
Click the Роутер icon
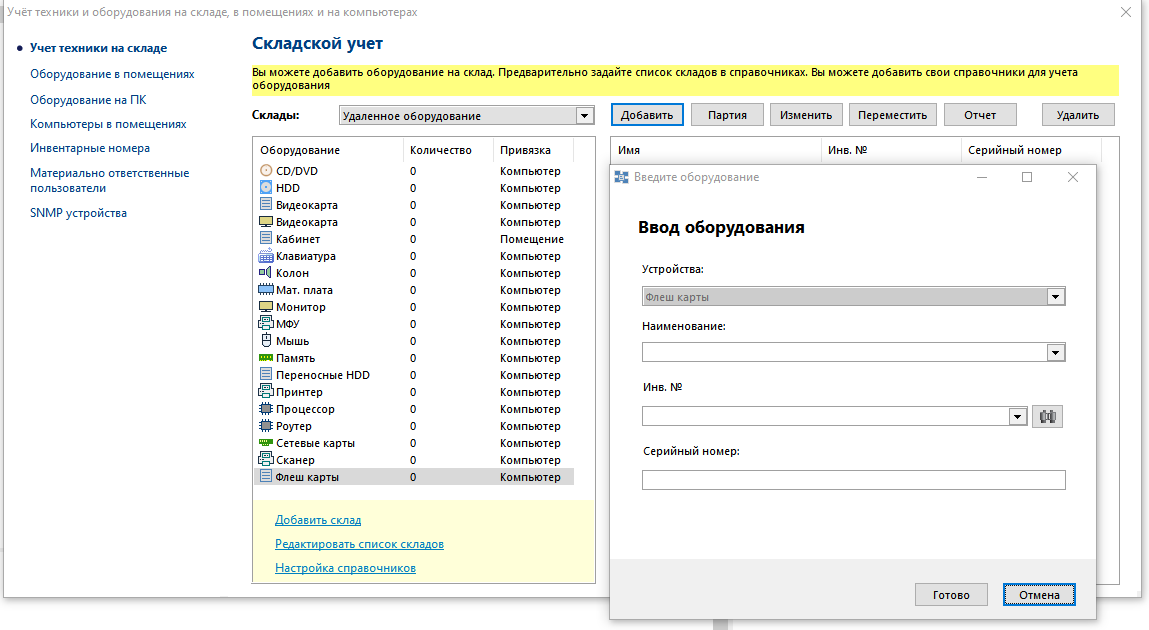pos(265,426)
